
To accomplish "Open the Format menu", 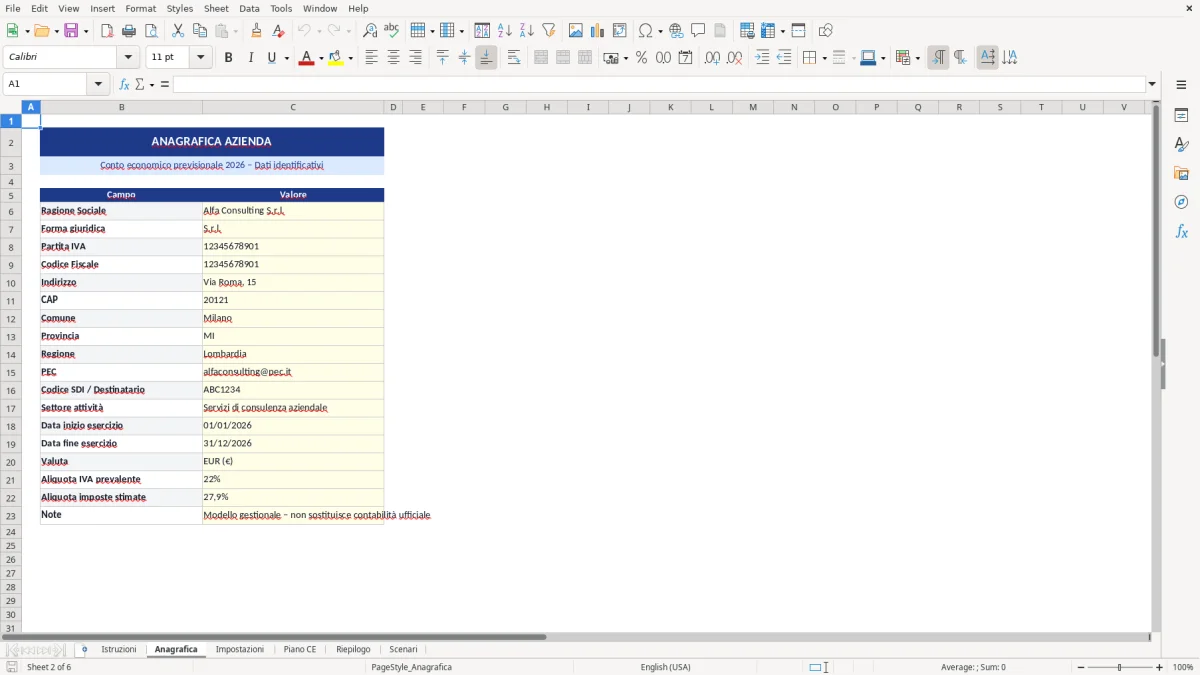I will pos(140,8).
